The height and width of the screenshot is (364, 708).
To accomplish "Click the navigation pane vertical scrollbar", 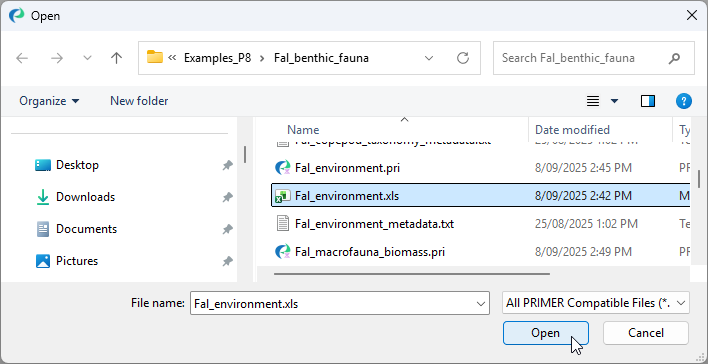I will (x=245, y=154).
